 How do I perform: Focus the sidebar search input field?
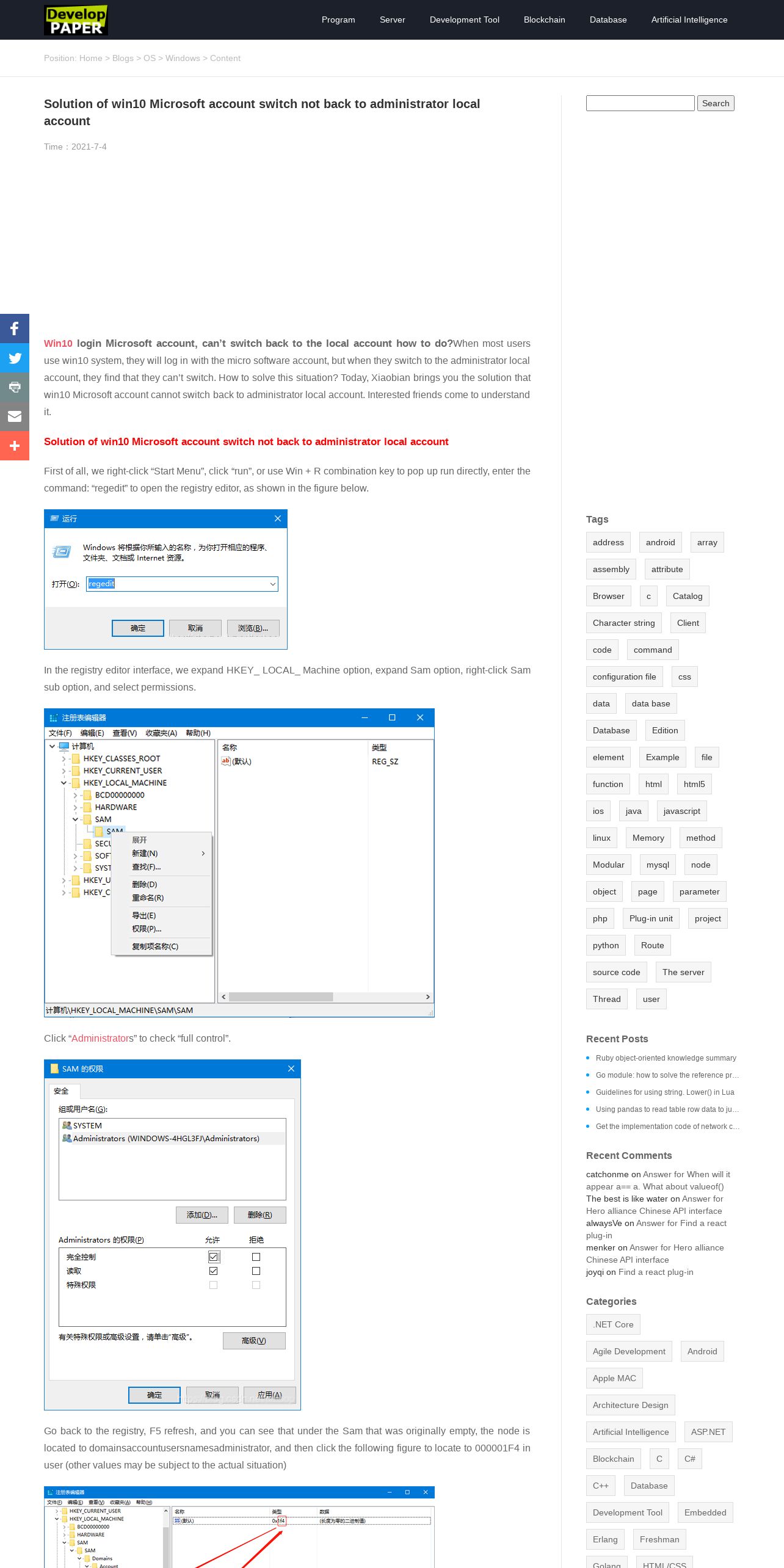(640, 103)
